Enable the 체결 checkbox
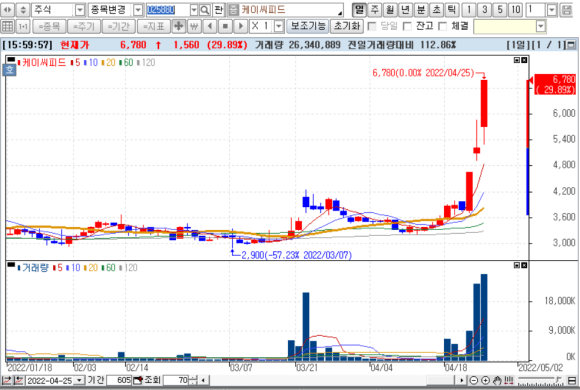The height and width of the screenshot is (390, 580). click(x=442, y=26)
